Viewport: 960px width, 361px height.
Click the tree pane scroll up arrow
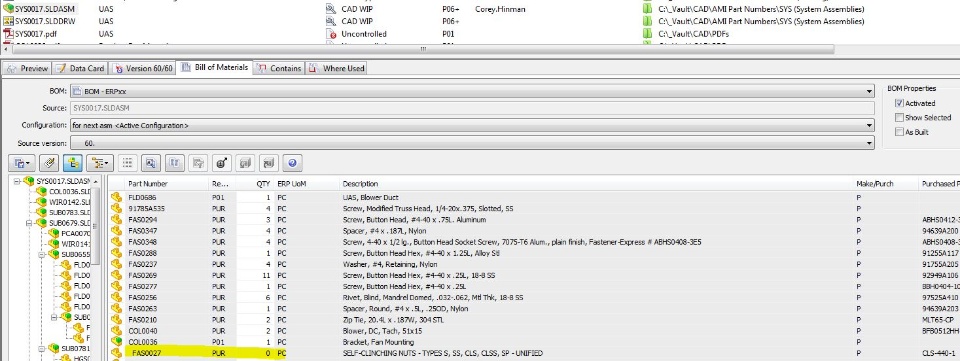click(95, 182)
